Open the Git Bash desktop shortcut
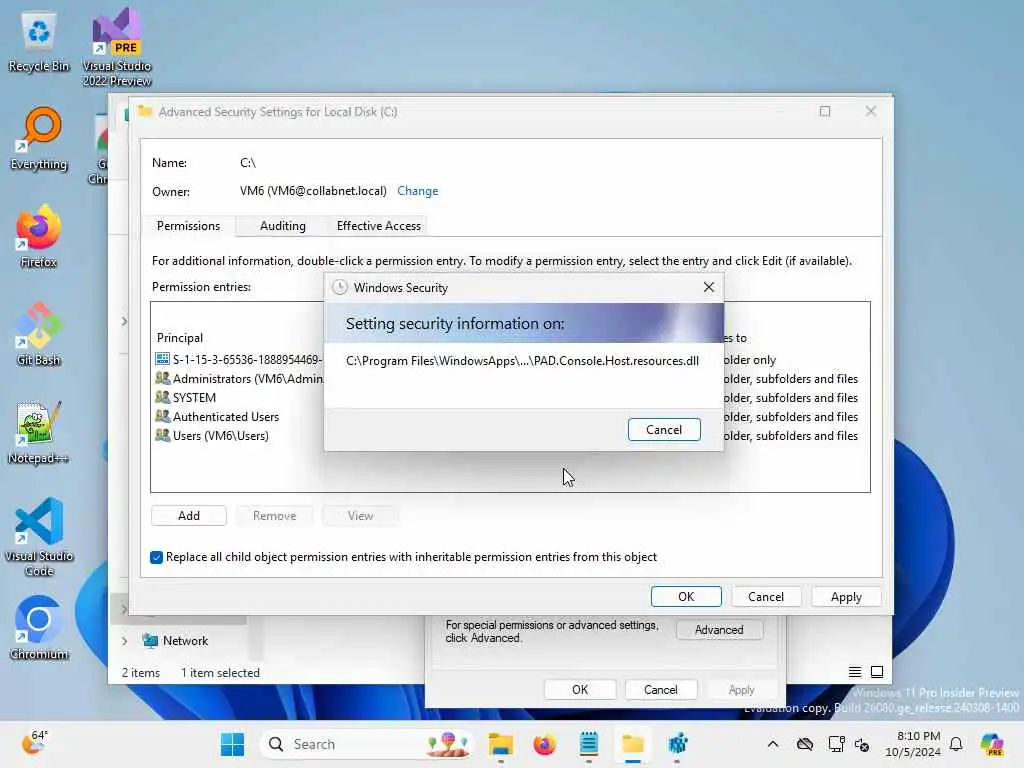The image size is (1024, 768). tap(39, 334)
